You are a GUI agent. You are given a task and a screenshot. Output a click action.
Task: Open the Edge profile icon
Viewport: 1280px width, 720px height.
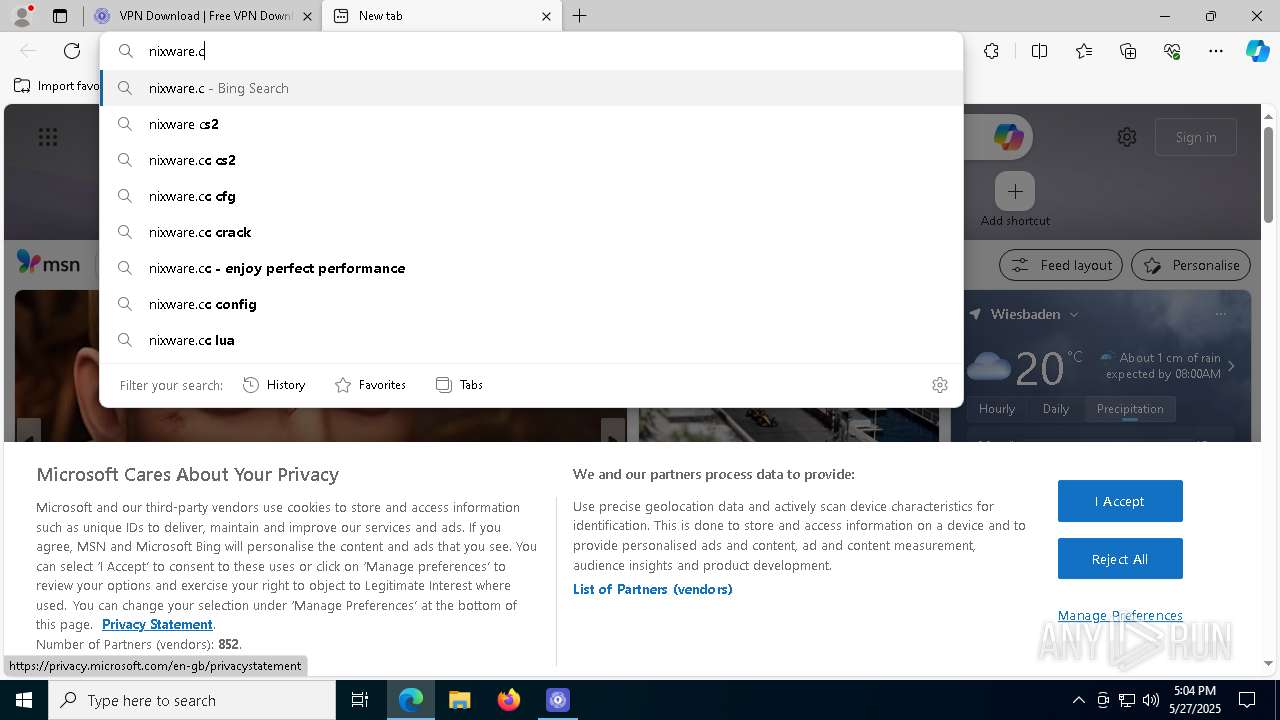tap(22, 16)
